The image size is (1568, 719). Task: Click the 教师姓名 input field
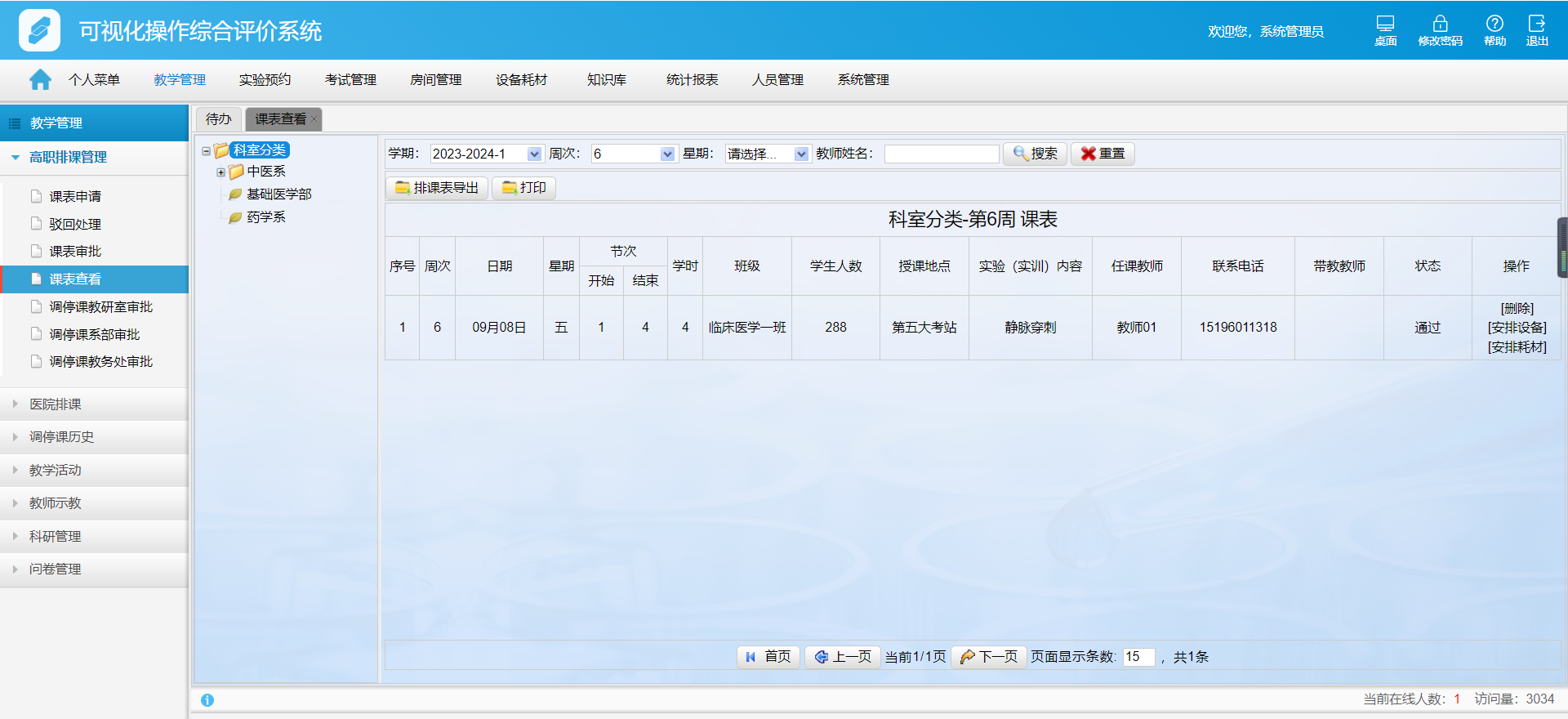pyautogui.click(x=942, y=154)
